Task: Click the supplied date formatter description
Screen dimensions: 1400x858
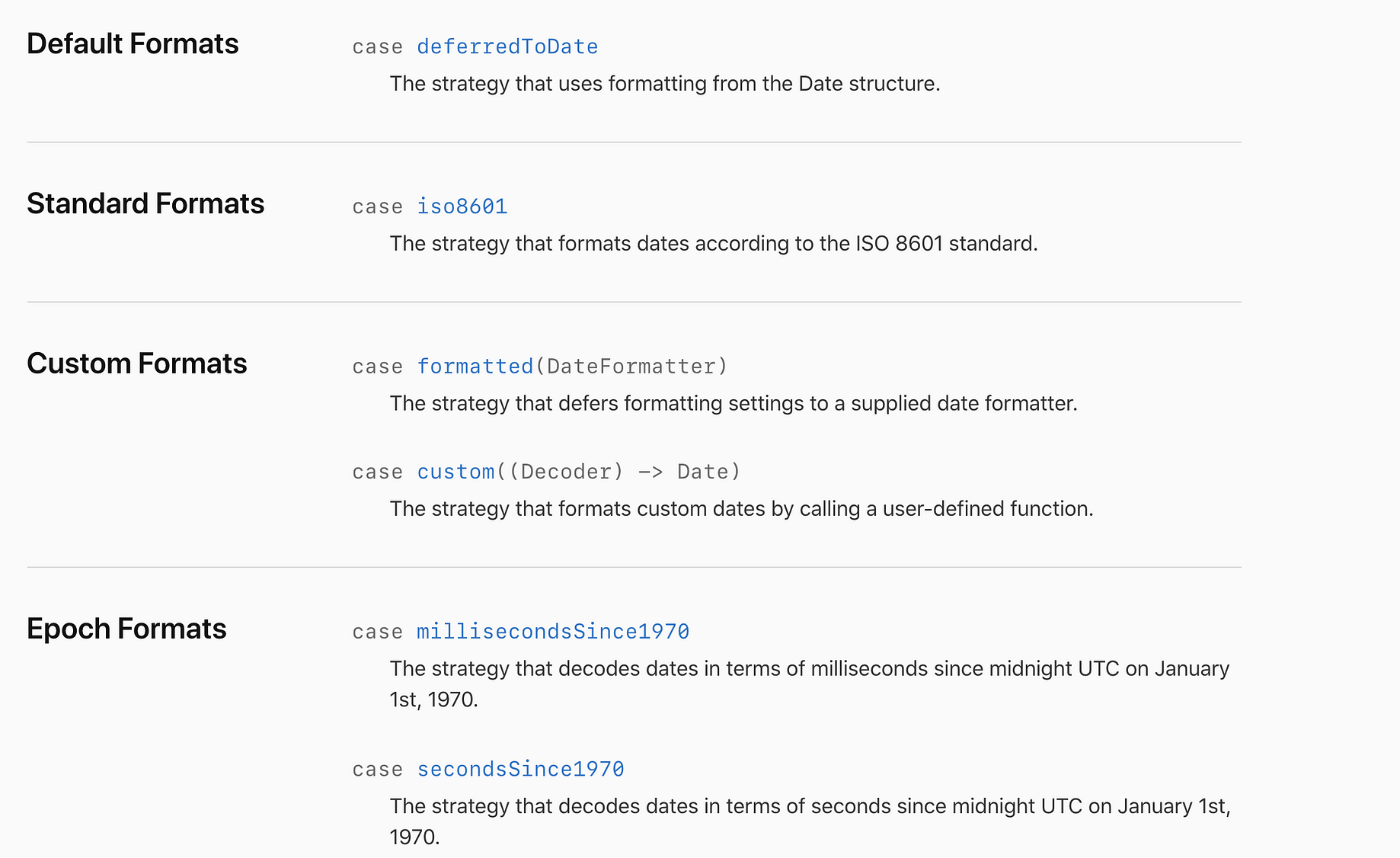Action: [734, 404]
